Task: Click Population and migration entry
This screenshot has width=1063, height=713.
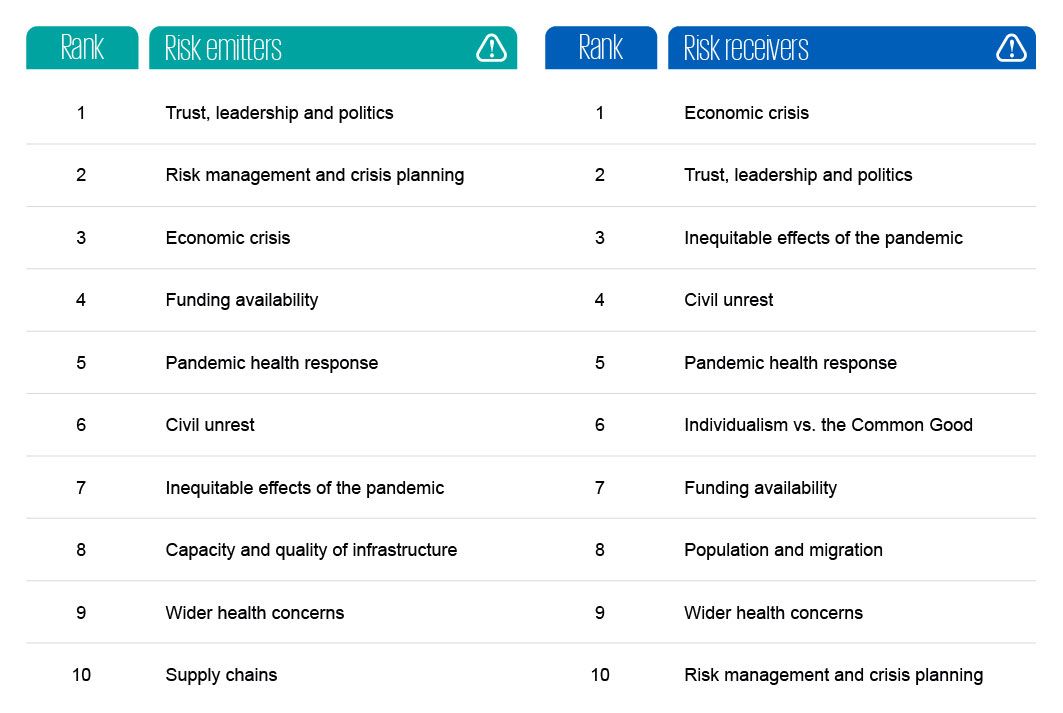Action: (x=783, y=550)
